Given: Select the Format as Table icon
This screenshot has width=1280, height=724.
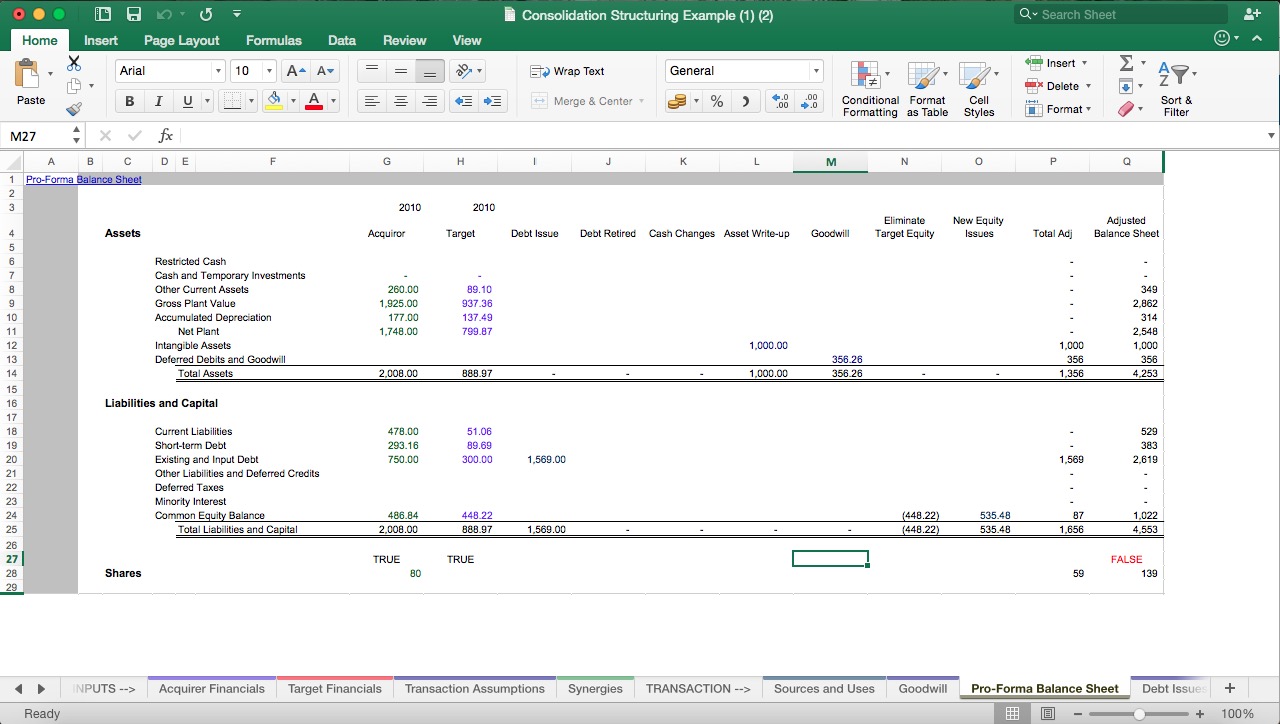Looking at the screenshot, I should [x=926, y=88].
